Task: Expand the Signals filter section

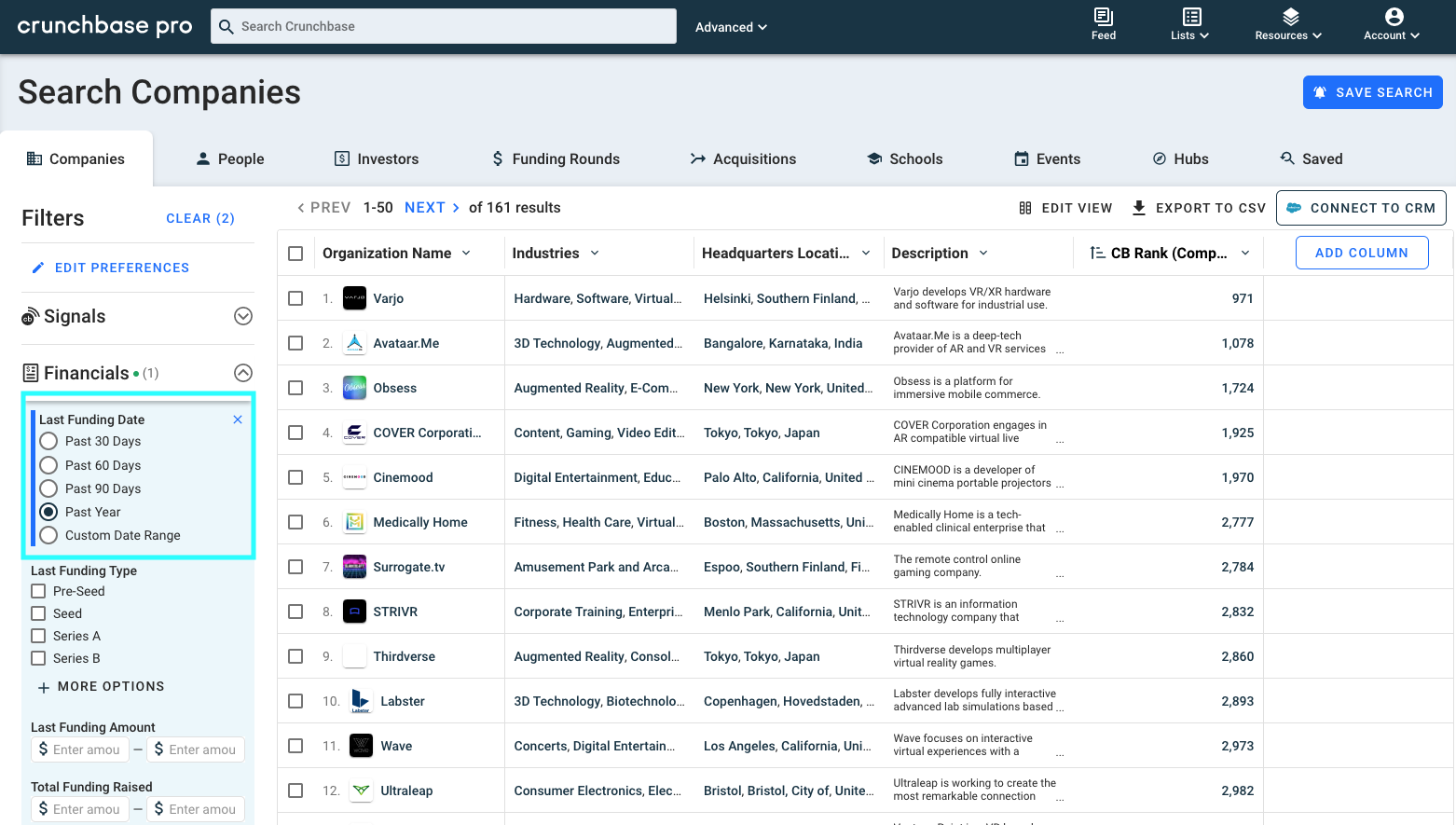Action: pyautogui.click(x=243, y=316)
